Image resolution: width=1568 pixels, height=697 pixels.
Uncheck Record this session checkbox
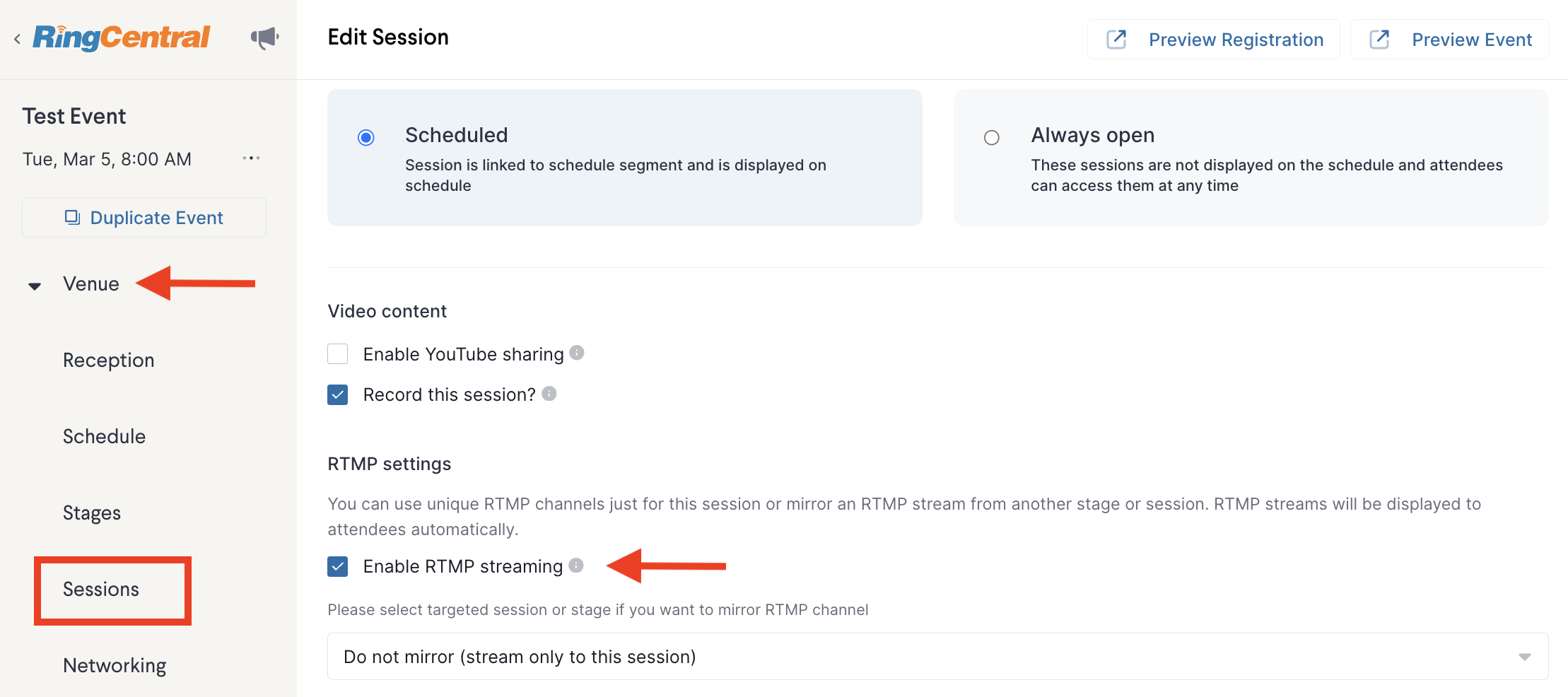click(x=338, y=394)
